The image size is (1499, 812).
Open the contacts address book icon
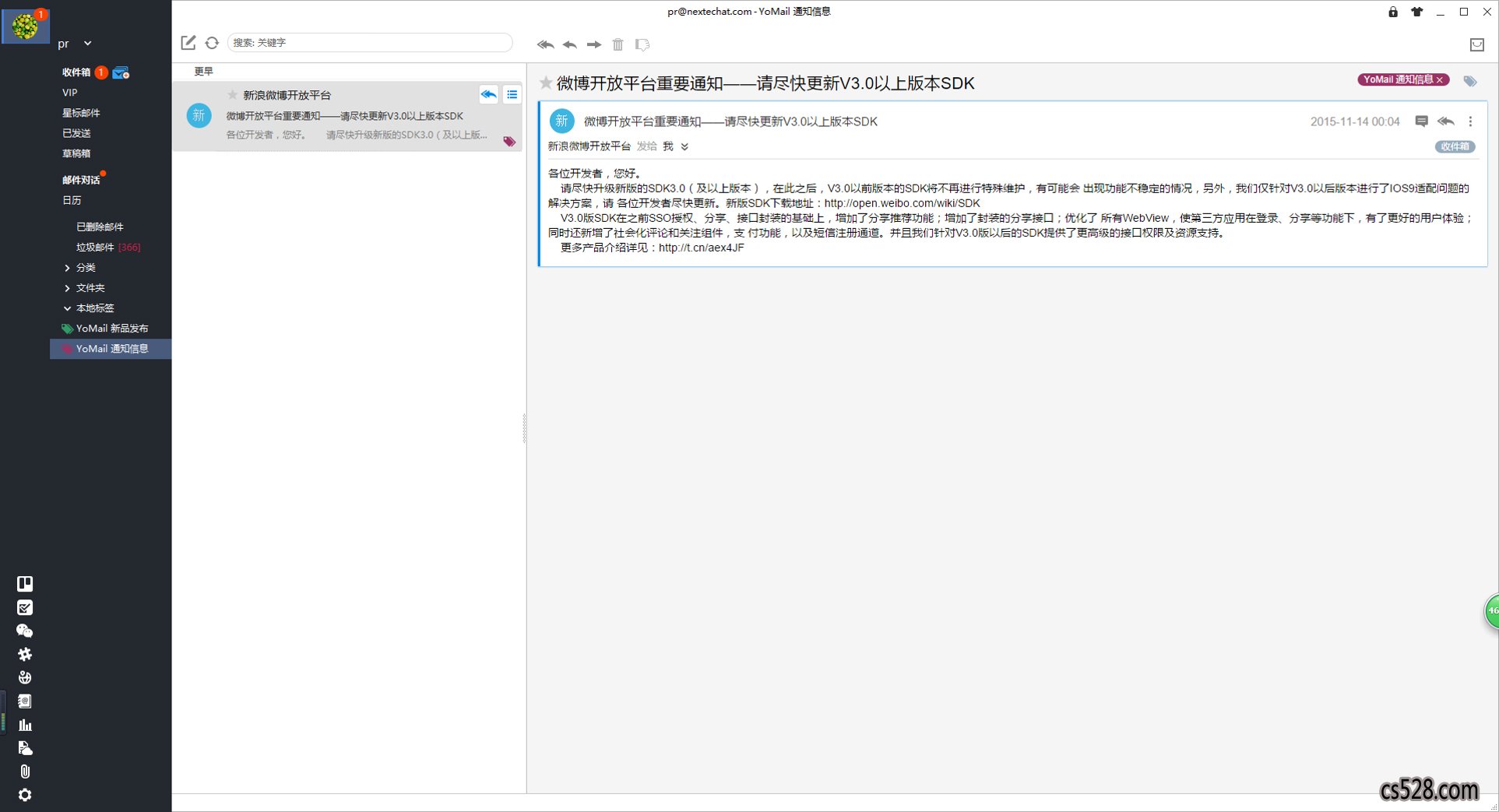coord(25,701)
